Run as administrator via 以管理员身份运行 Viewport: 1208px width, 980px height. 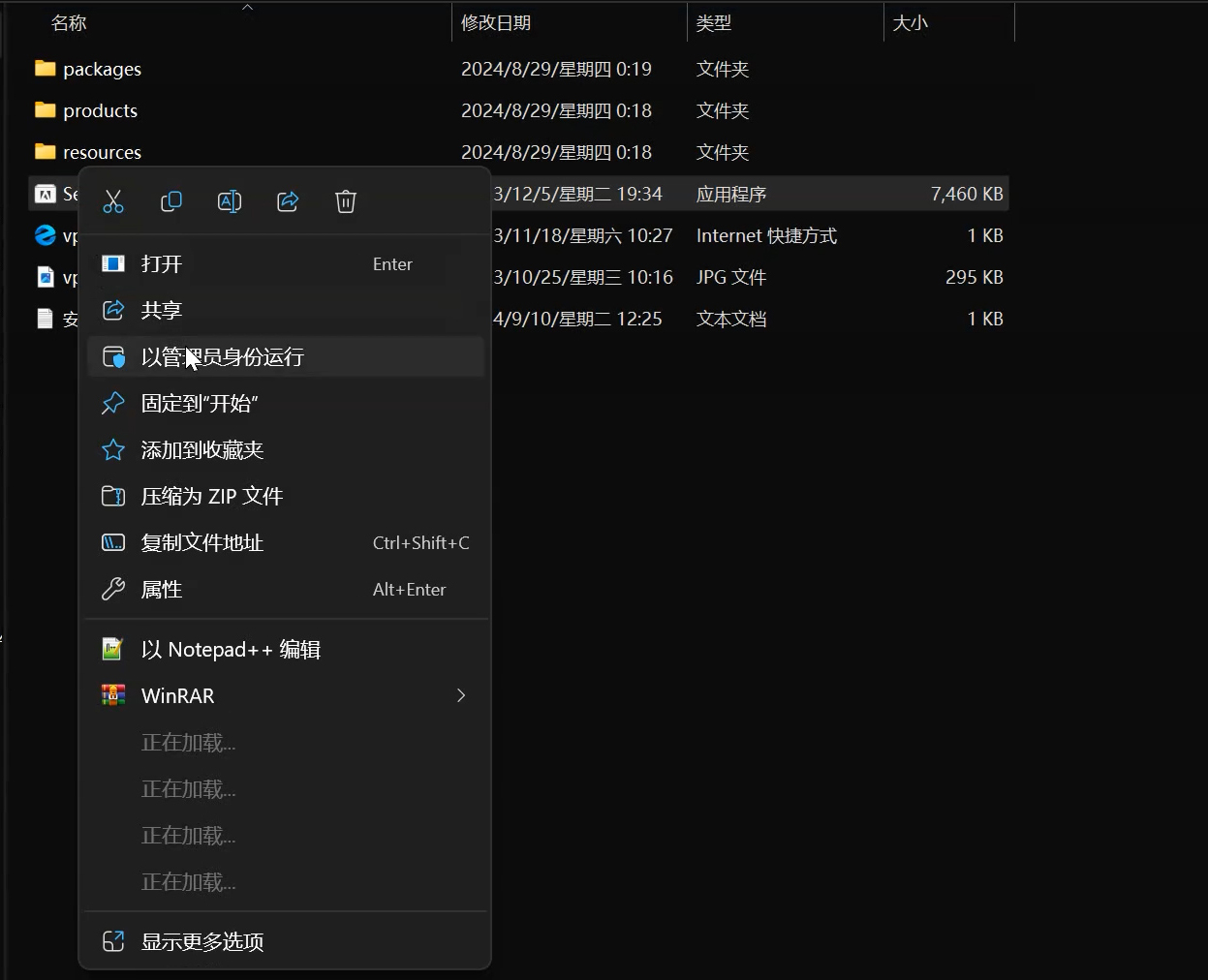coord(223,357)
